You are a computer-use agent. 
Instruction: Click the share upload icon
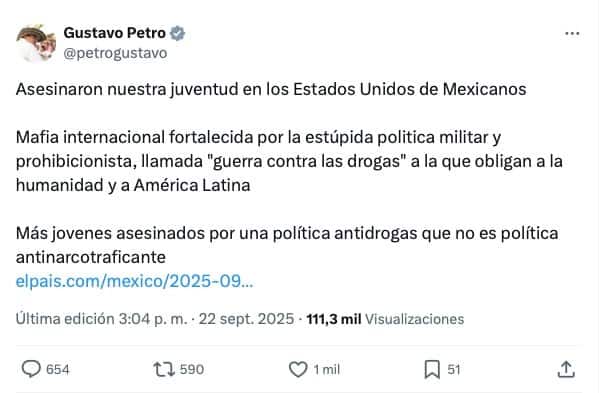pos(566,369)
